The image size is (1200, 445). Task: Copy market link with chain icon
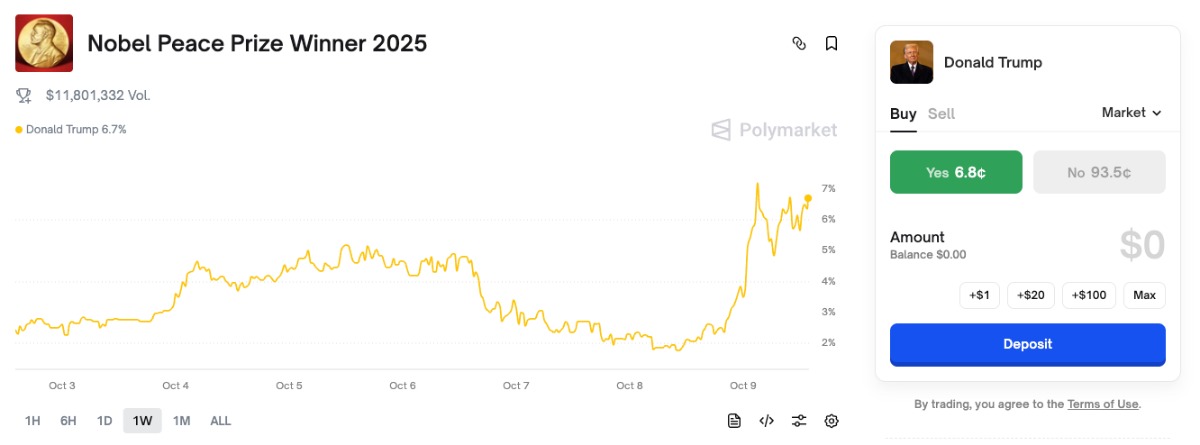pos(799,43)
